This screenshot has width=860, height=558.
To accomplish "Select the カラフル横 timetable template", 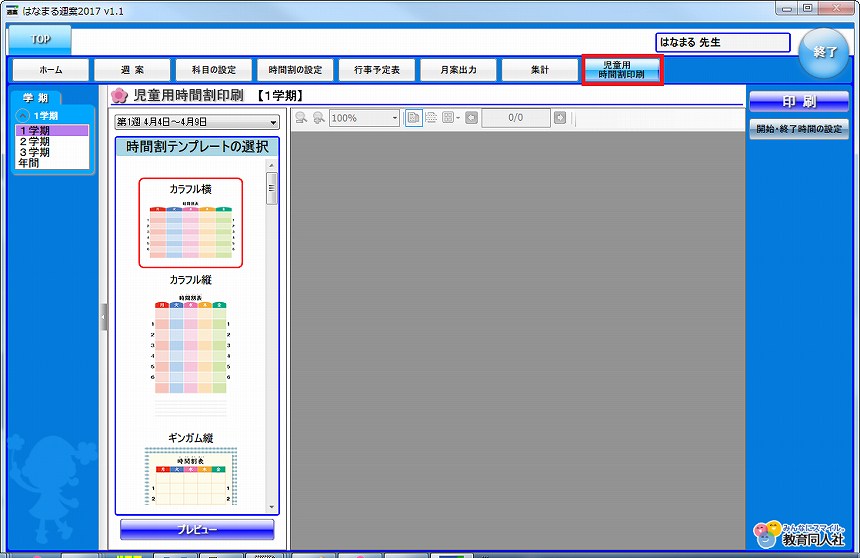I will pyautogui.click(x=190, y=223).
